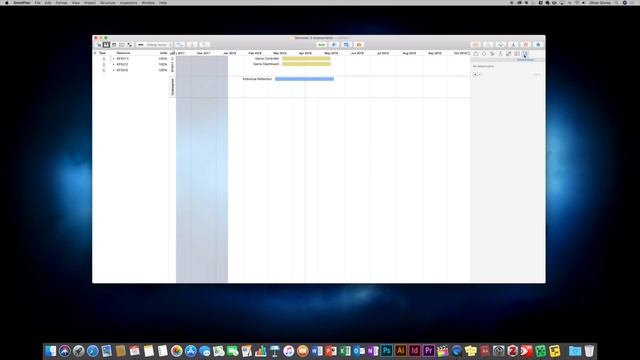
Task: Open the Inspectors menu
Action: pyautogui.click(x=129, y=2)
